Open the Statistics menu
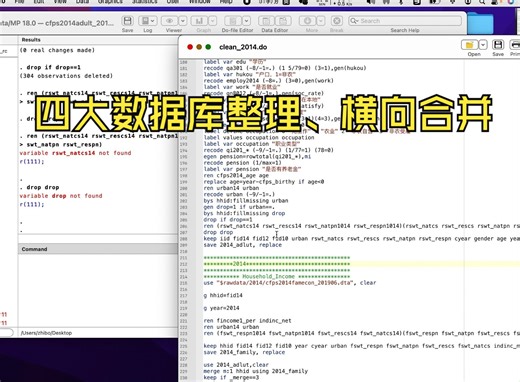520x382 pixels. tap(144, 2)
